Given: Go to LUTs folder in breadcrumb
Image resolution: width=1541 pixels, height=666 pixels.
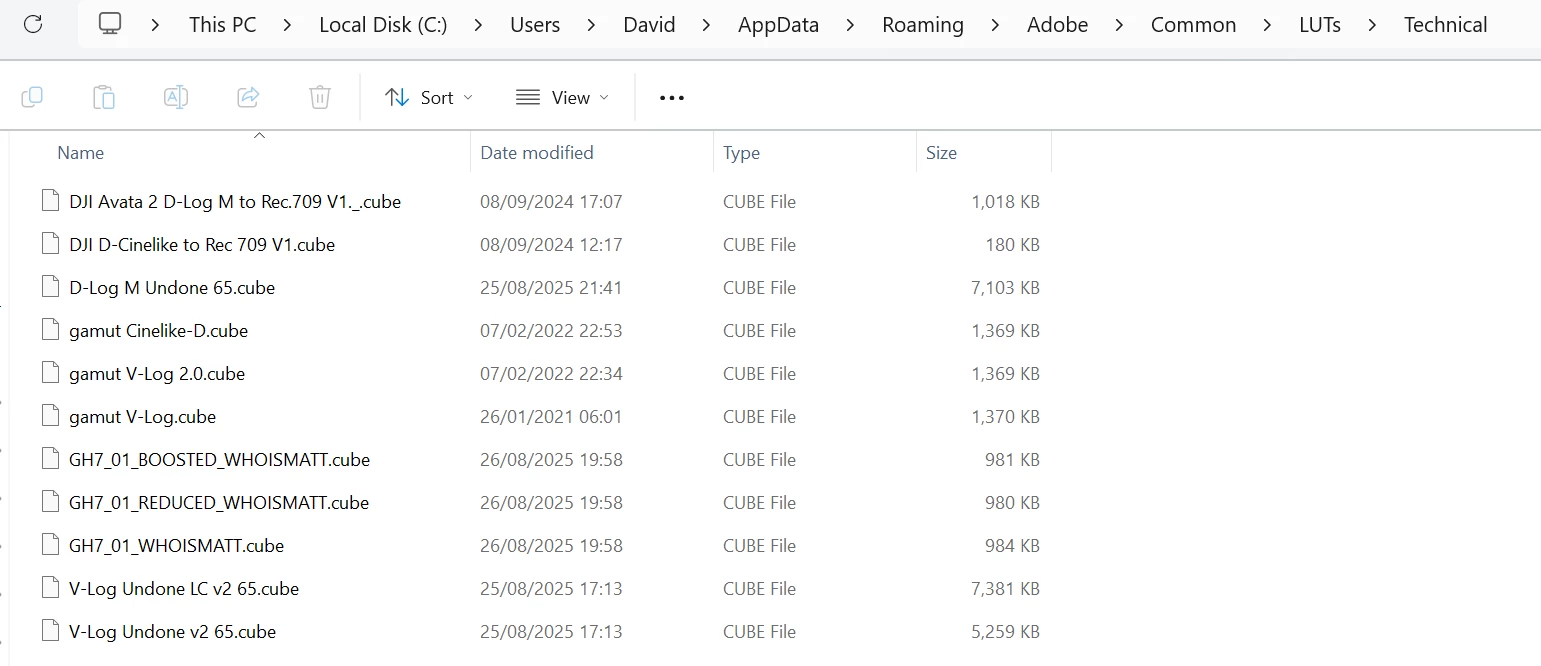Looking at the screenshot, I should [1320, 25].
